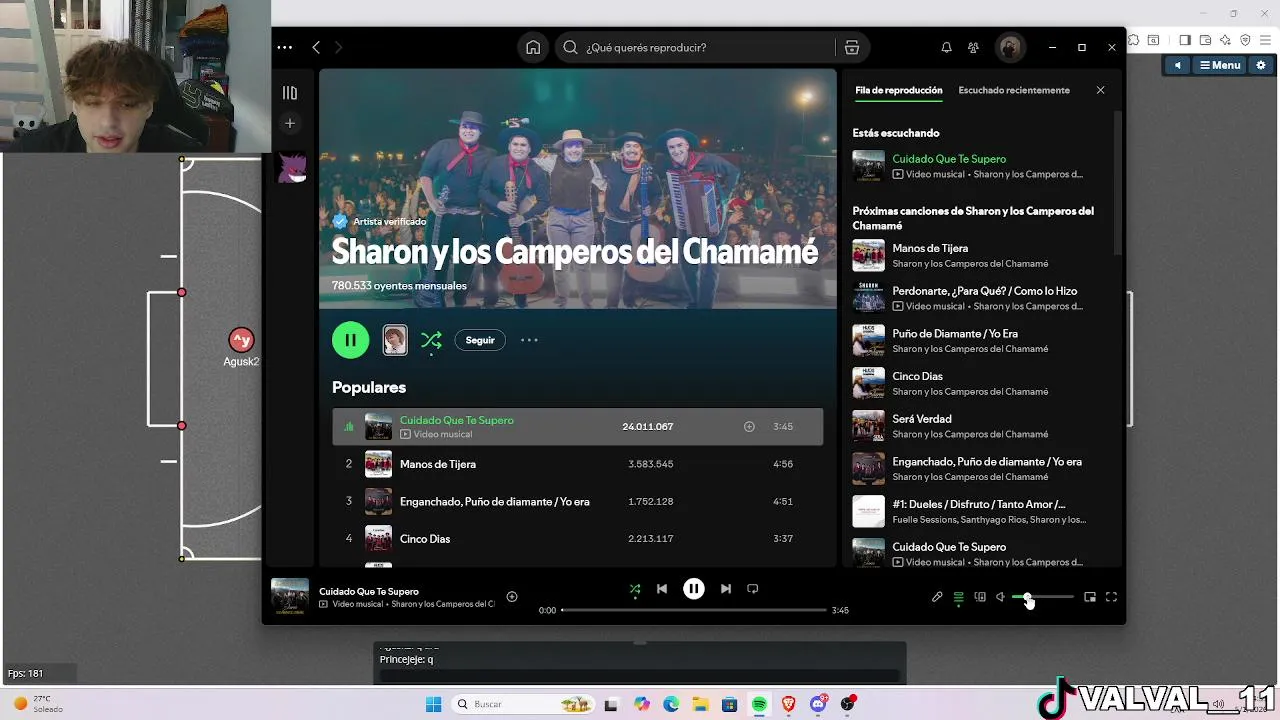
Task: Open the weather widget 27°C Soleado
Action: pyautogui.click(x=40, y=704)
